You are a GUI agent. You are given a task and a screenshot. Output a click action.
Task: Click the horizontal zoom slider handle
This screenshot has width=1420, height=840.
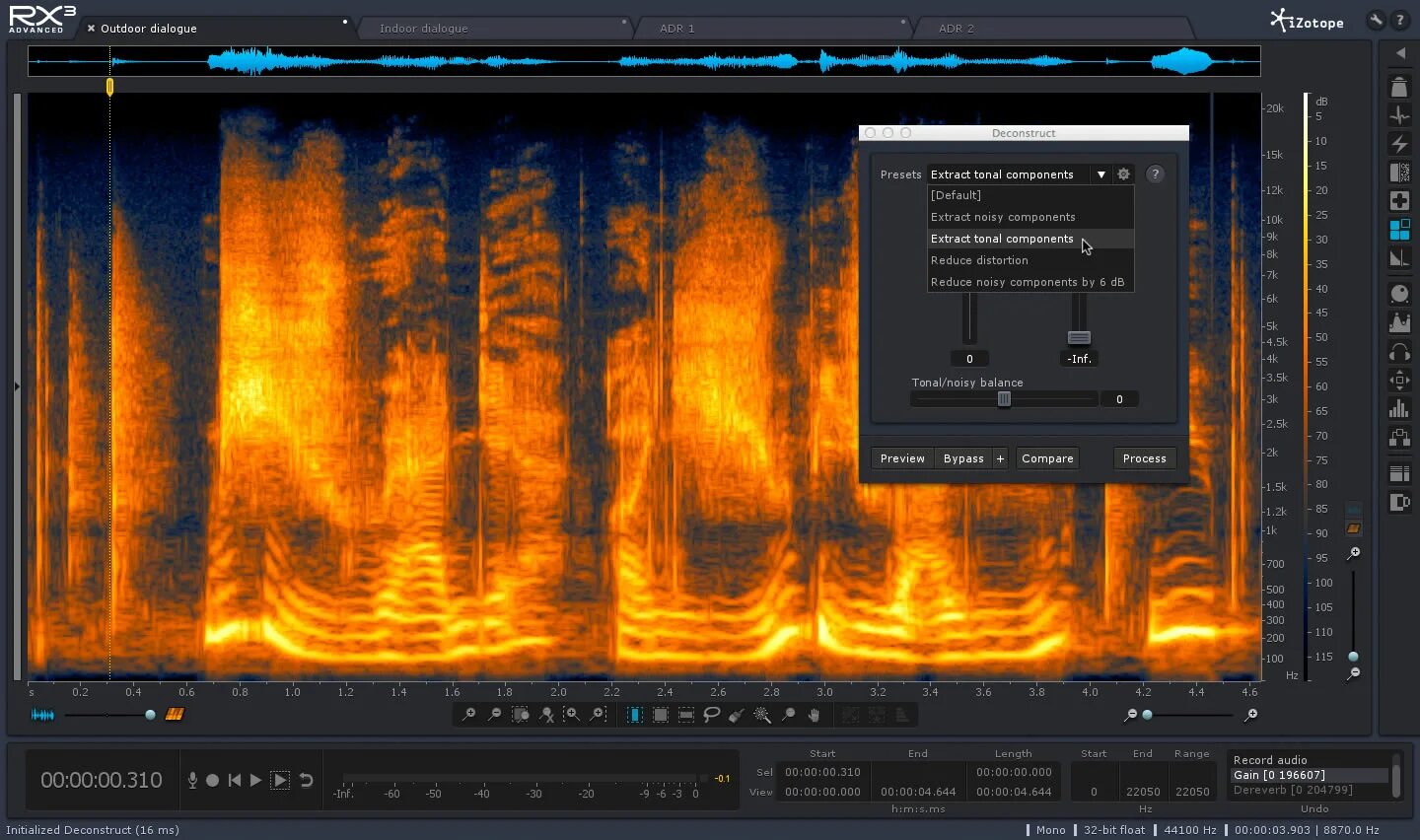[1147, 715]
